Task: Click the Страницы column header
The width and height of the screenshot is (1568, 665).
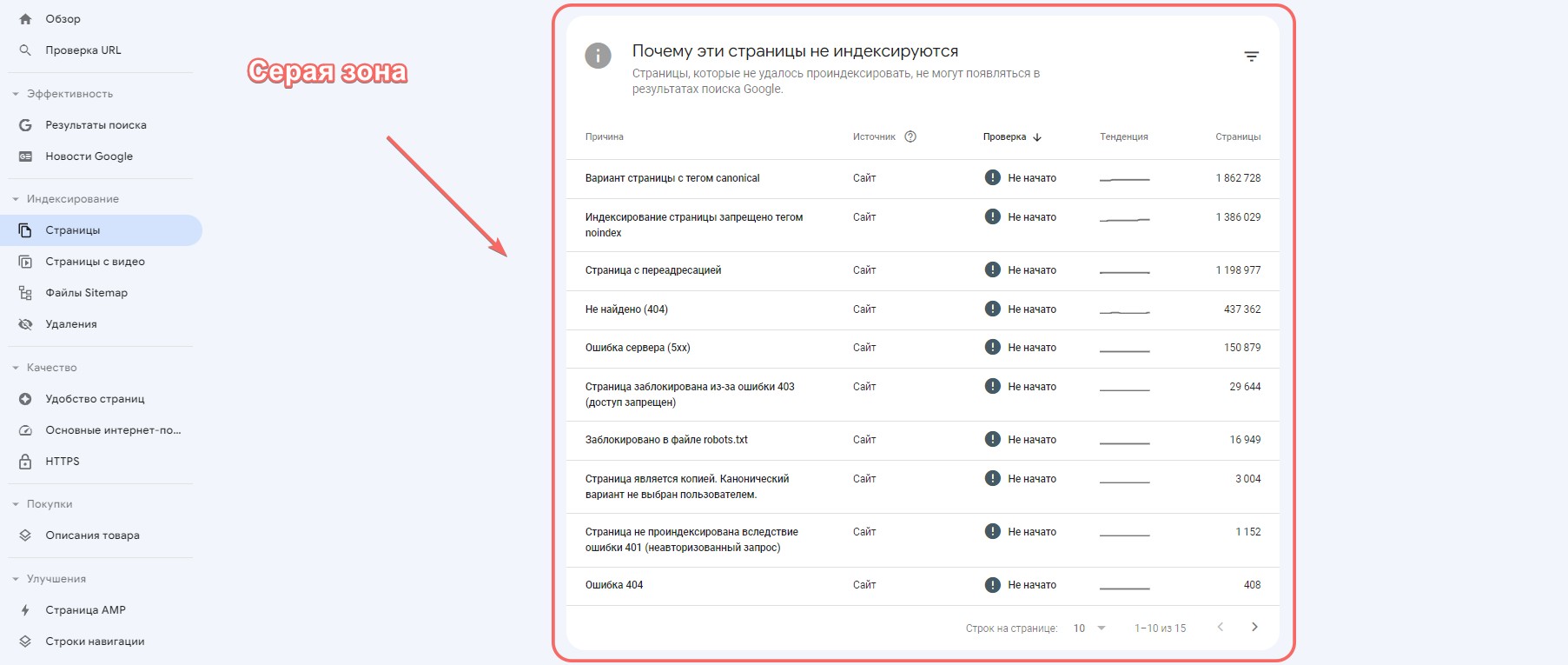Action: [1238, 136]
